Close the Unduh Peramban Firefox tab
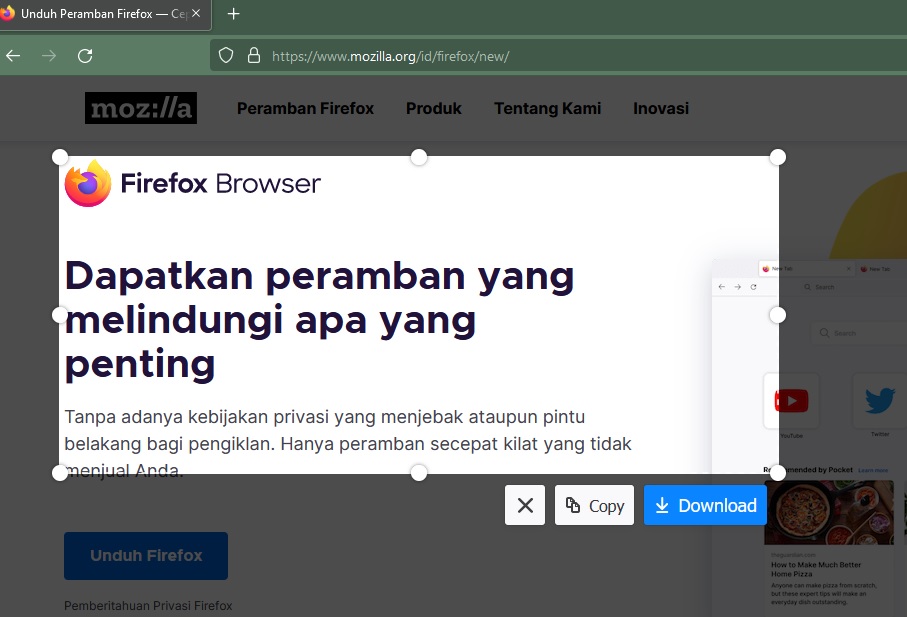 (196, 13)
